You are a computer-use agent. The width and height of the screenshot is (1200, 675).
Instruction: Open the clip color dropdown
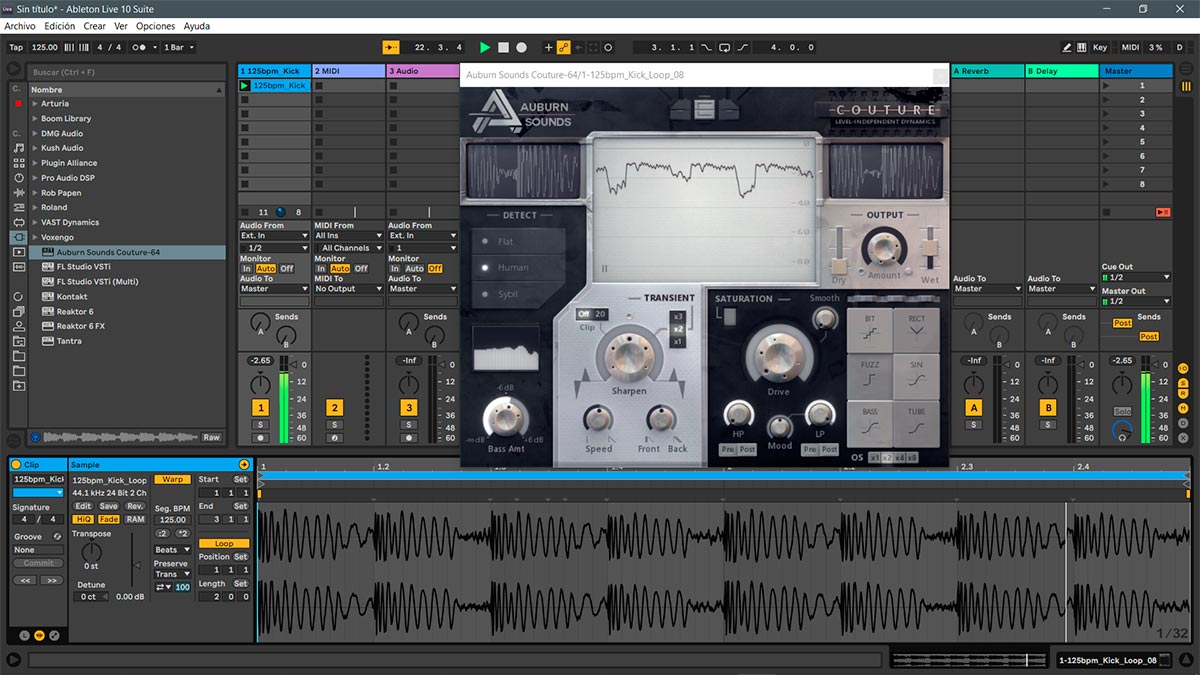[x=38, y=493]
